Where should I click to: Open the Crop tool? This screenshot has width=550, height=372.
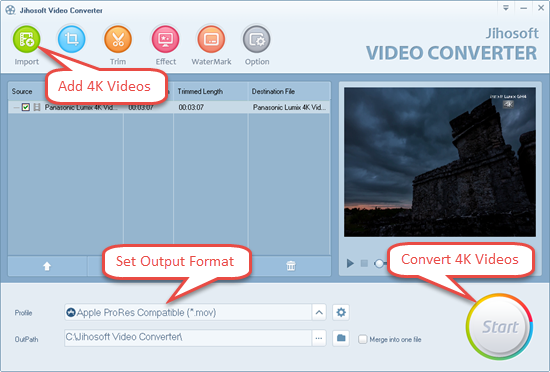(x=72, y=39)
